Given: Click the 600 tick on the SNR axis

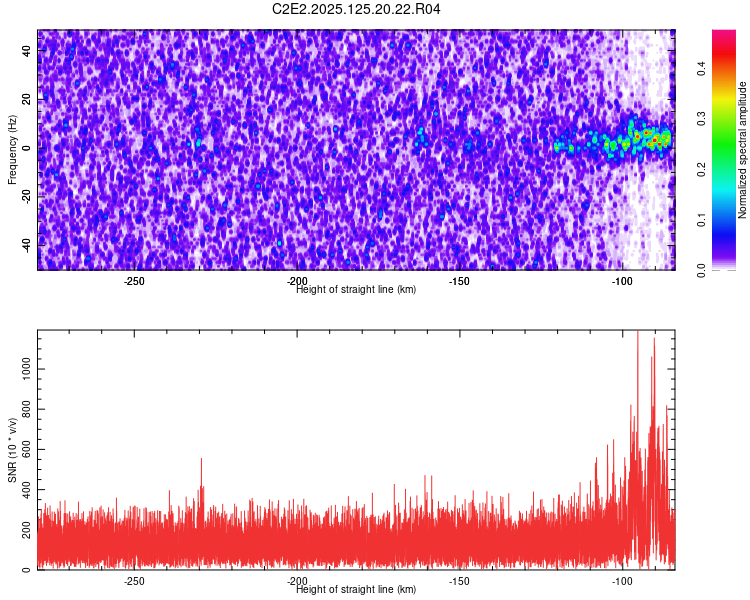Looking at the screenshot, I should click(26, 449).
